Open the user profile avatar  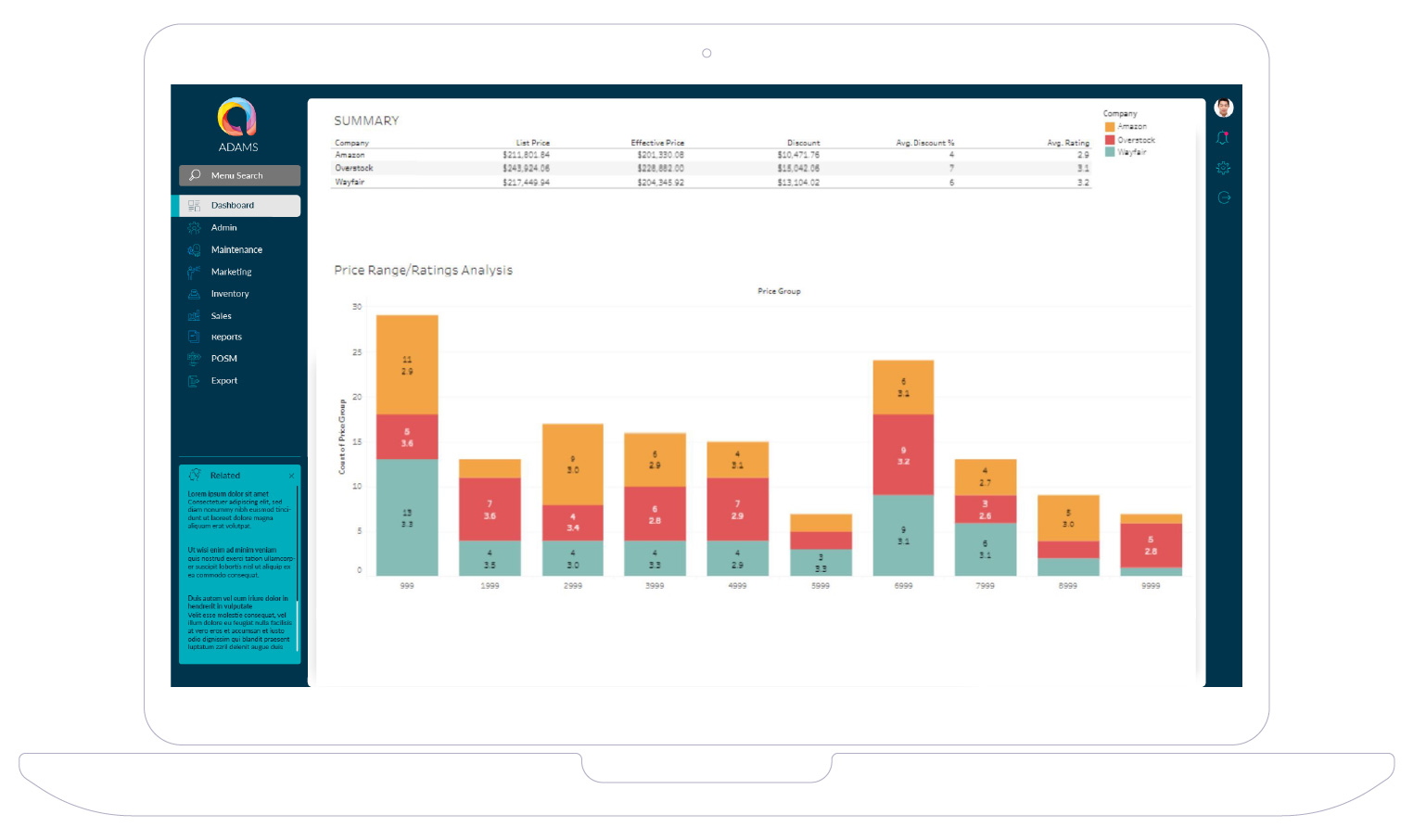[1223, 108]
